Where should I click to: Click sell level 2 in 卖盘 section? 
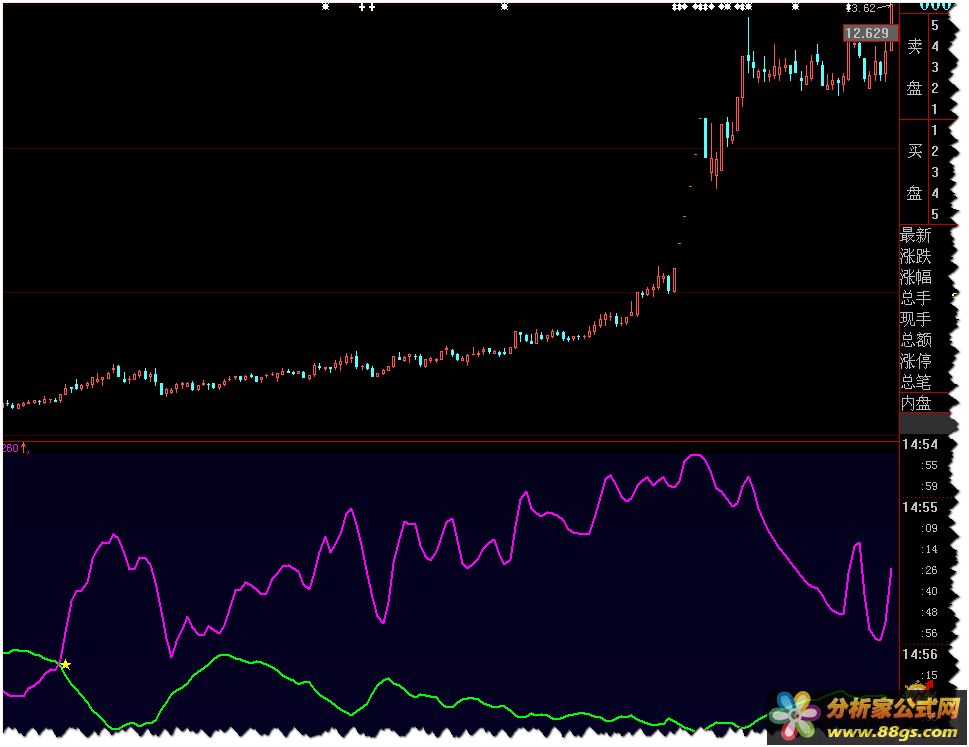935,88
